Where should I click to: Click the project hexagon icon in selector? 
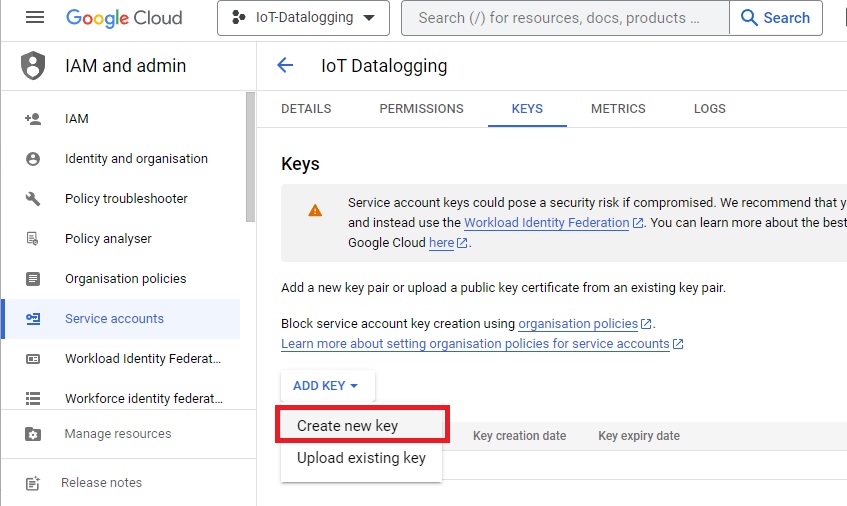[x=238, y=17]
